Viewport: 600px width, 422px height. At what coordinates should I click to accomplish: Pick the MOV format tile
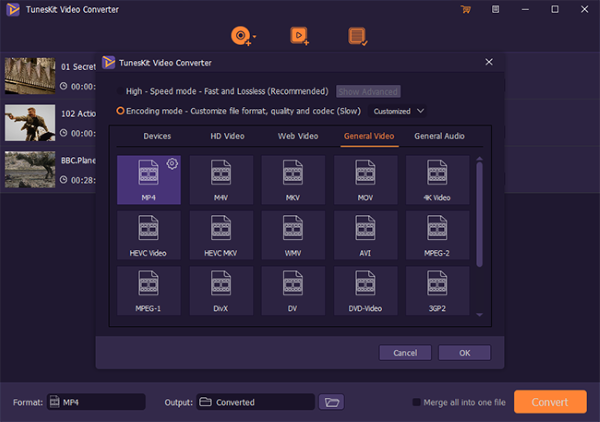coord(365,179)
